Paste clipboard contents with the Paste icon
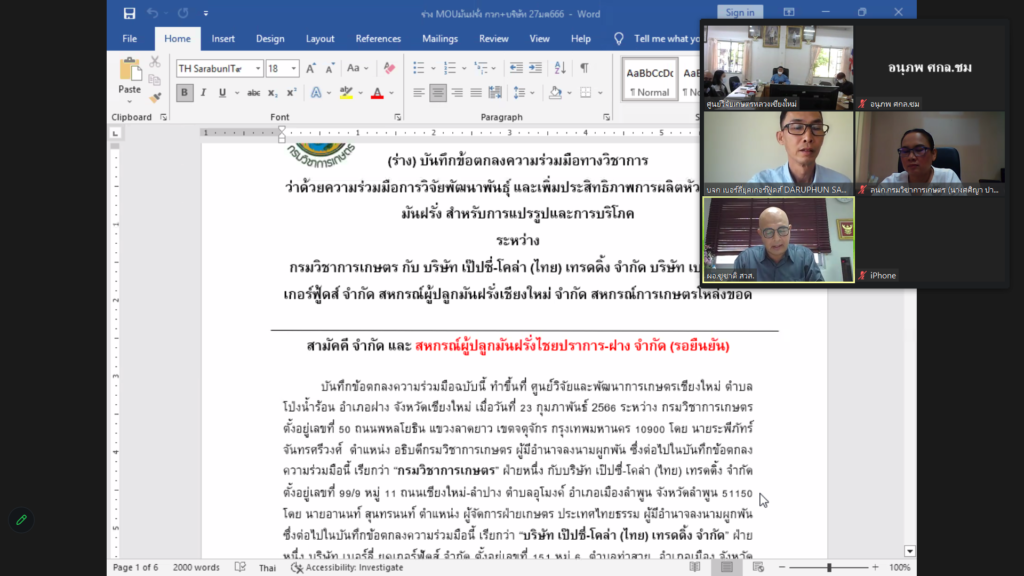This screenshot has height=576, width=1024. tap(129, 70)
